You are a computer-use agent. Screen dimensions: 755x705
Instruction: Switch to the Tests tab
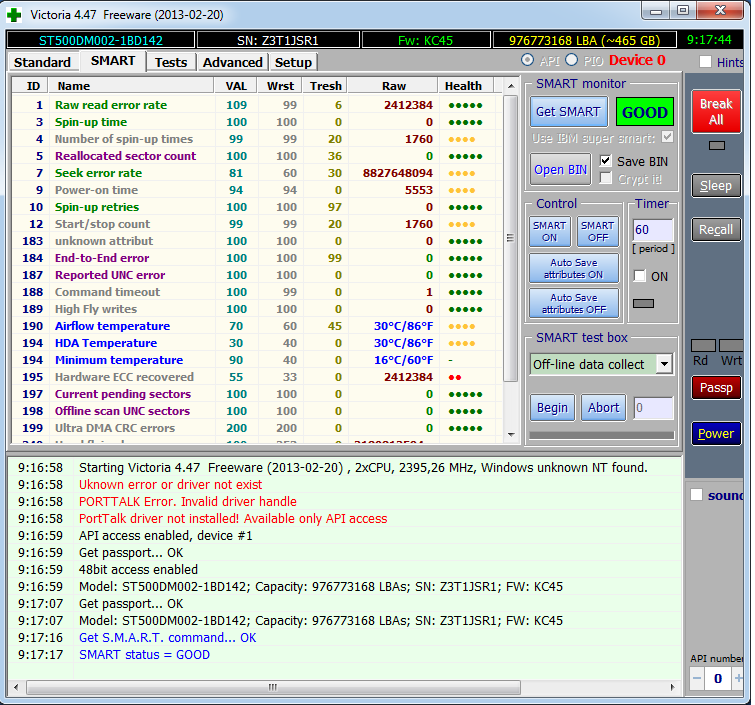point(170,62)
